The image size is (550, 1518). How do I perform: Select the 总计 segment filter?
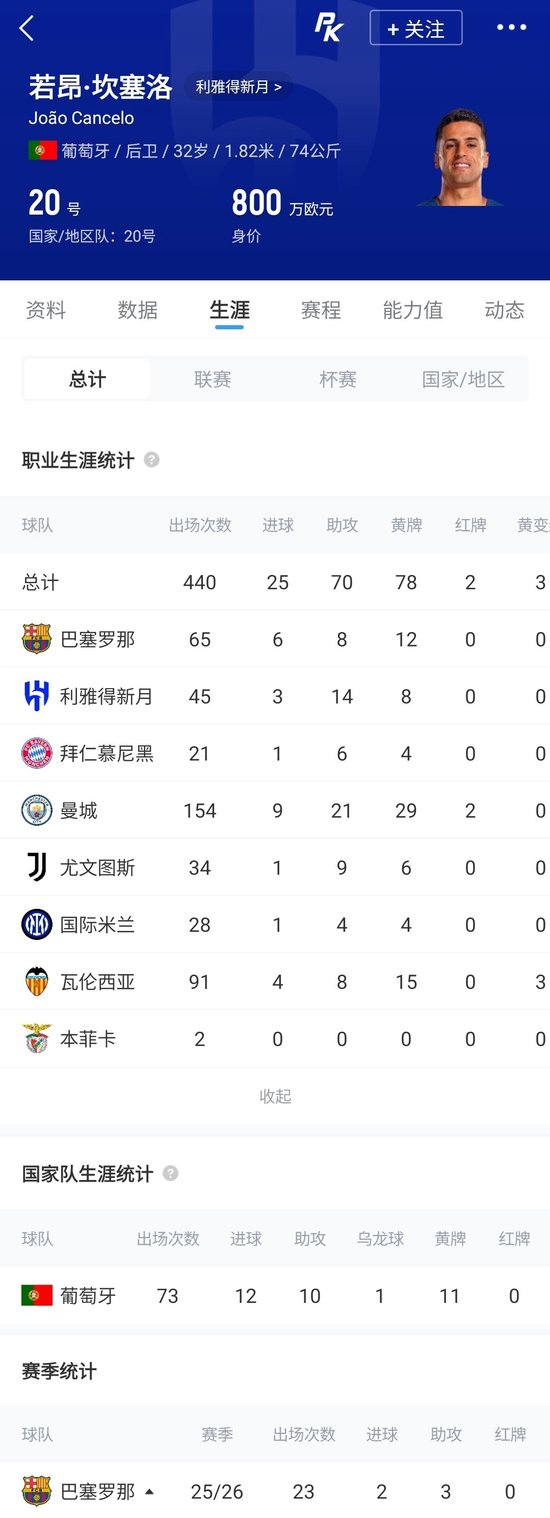pyautogui.click(x=88, y=380)
